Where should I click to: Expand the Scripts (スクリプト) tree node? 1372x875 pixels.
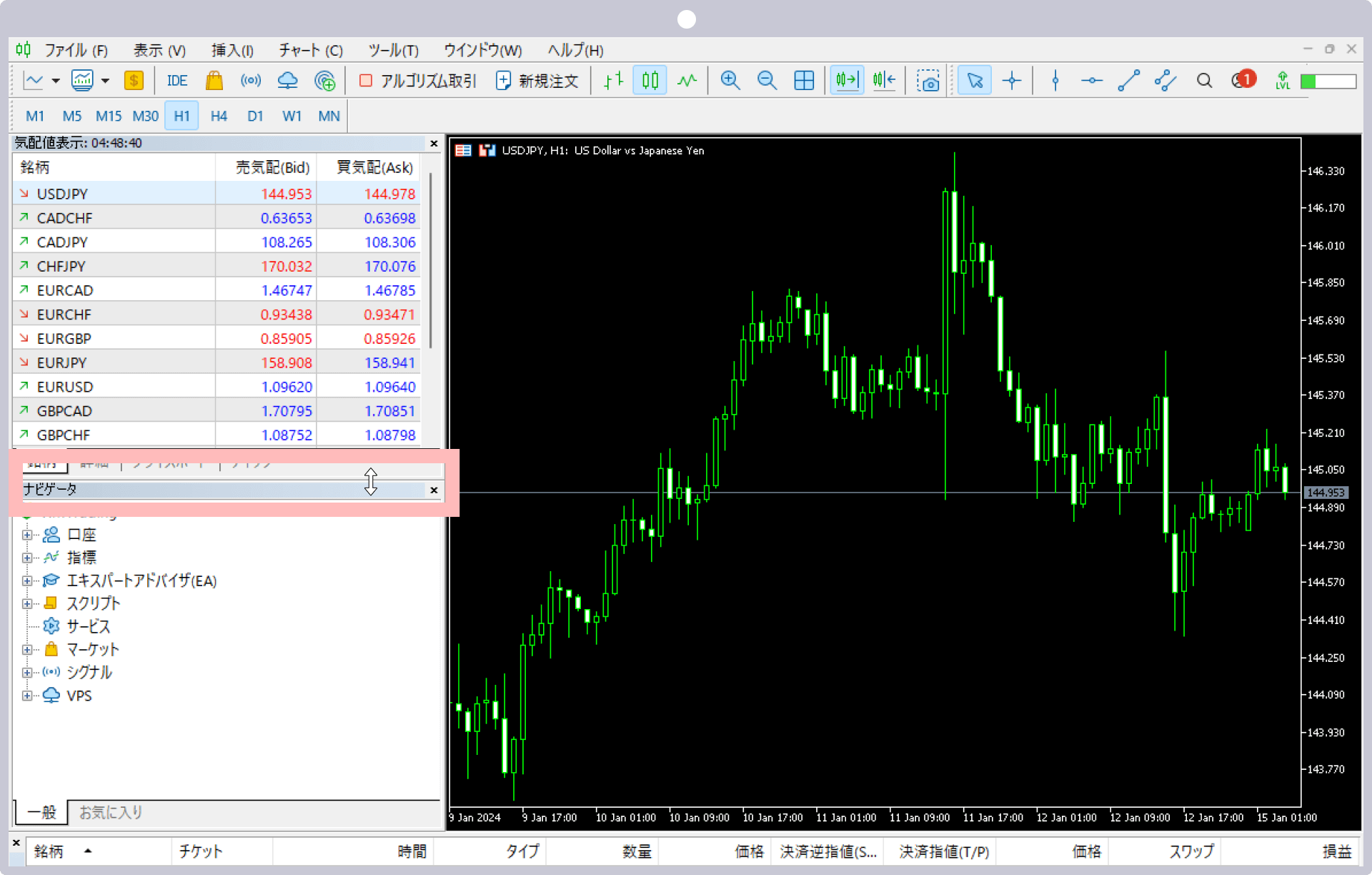tap(27, 603)
